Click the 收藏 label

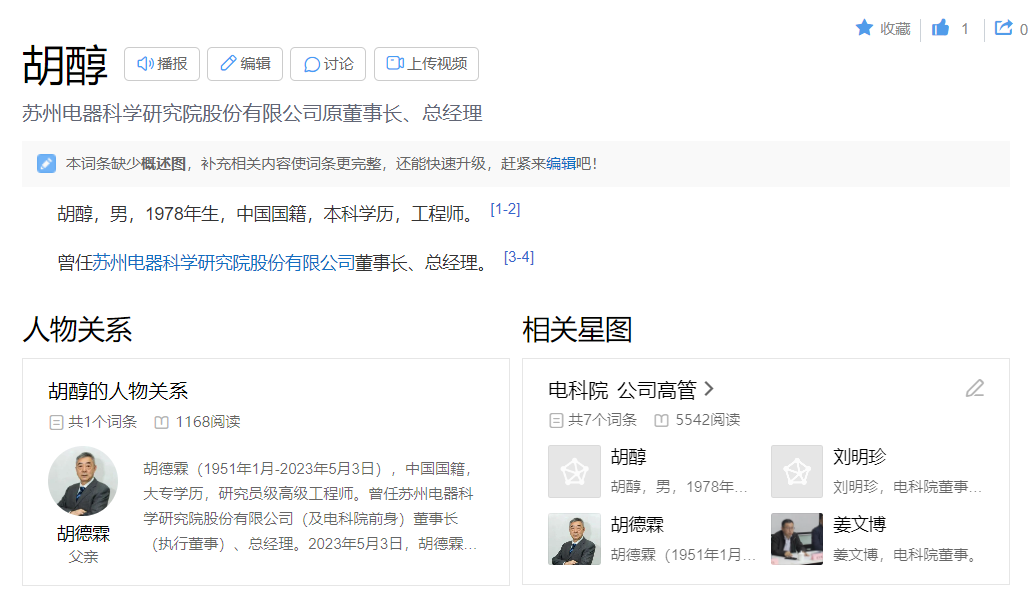click(x=895, y=29)
